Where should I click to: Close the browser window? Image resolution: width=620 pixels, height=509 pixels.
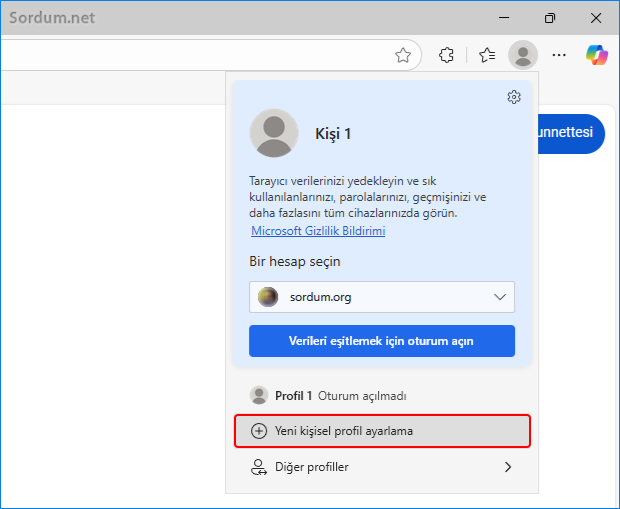pos(595,18)
